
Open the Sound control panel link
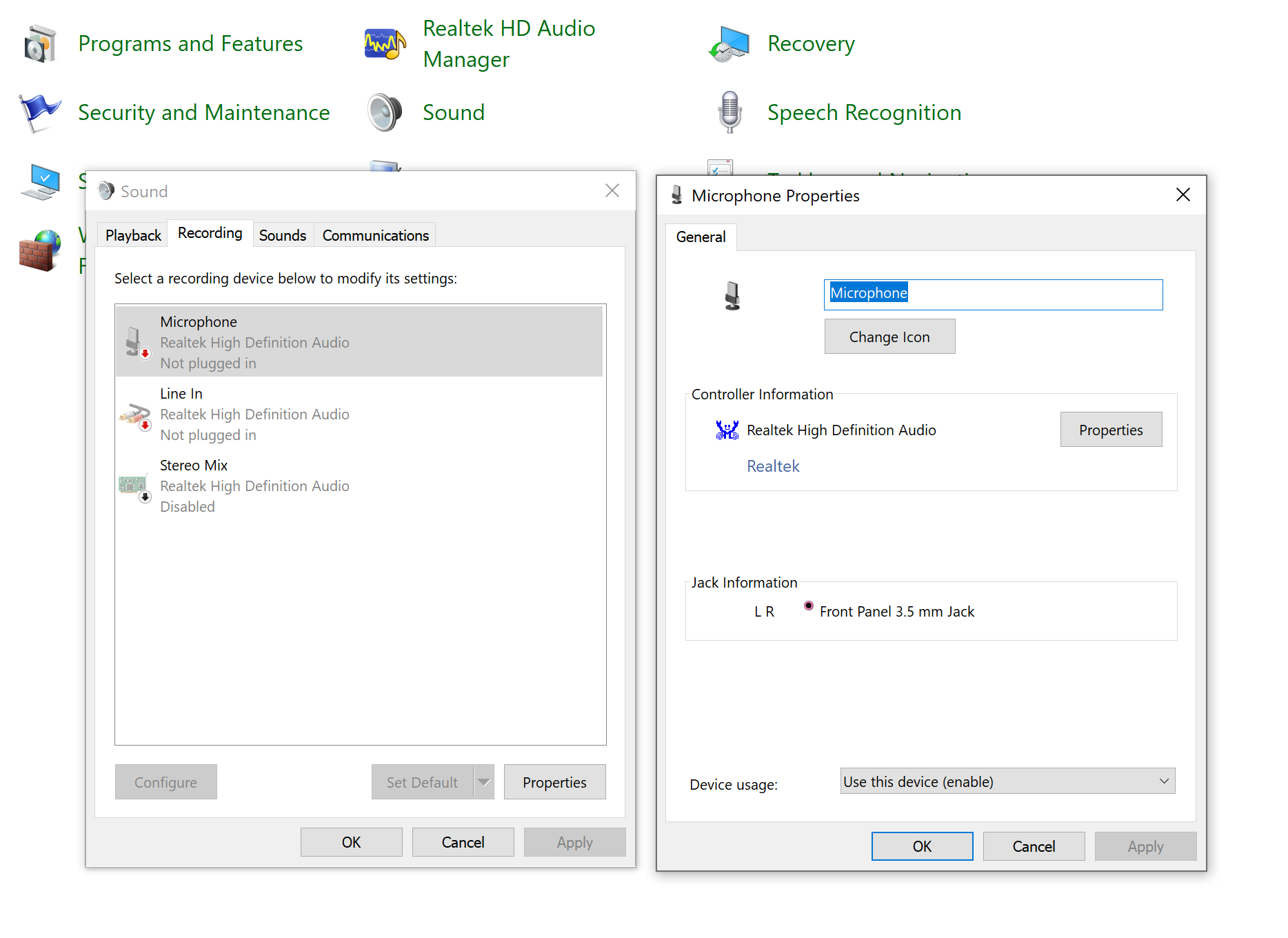454,112
